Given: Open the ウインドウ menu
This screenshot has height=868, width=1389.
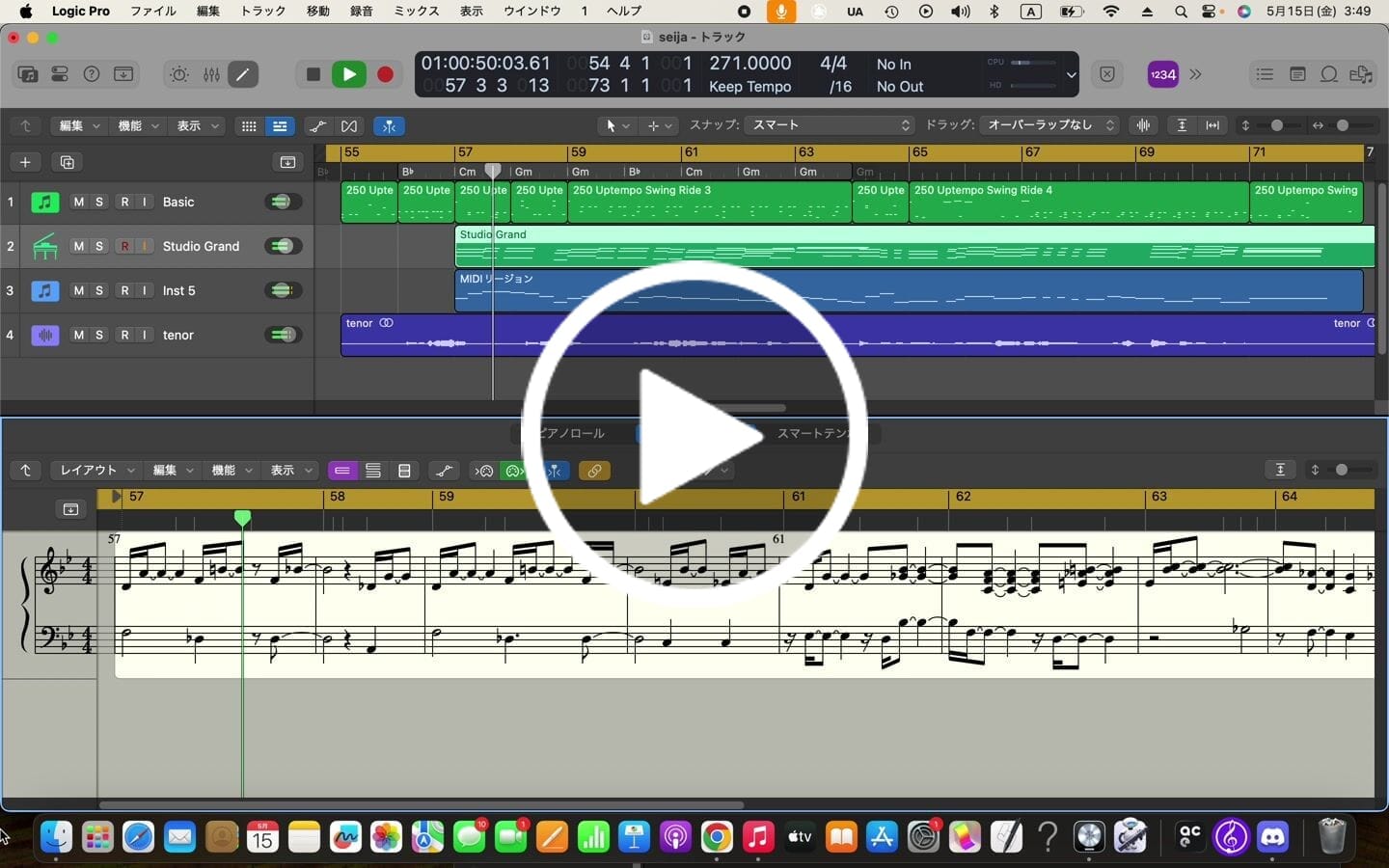Looking at the screenshot, I should pos(532,12).
